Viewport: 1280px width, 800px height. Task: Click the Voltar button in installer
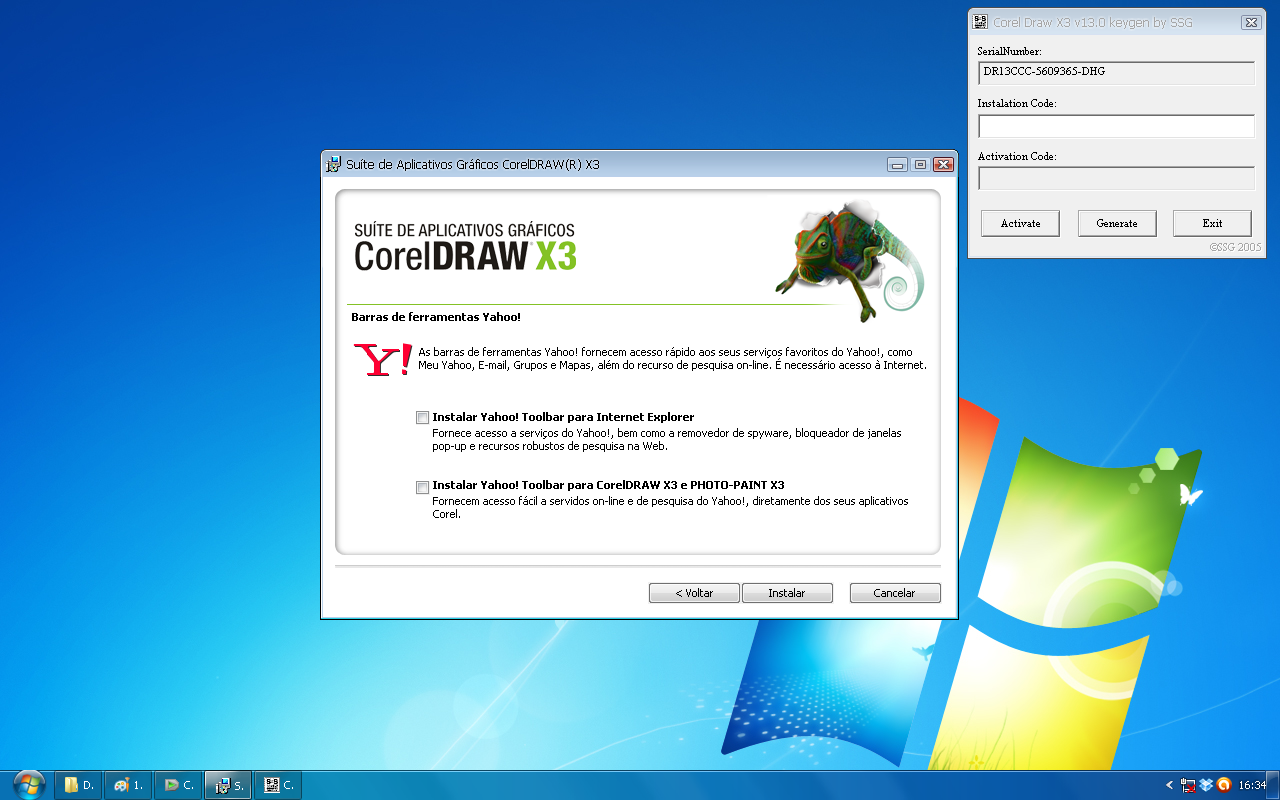tap(694, 593)
